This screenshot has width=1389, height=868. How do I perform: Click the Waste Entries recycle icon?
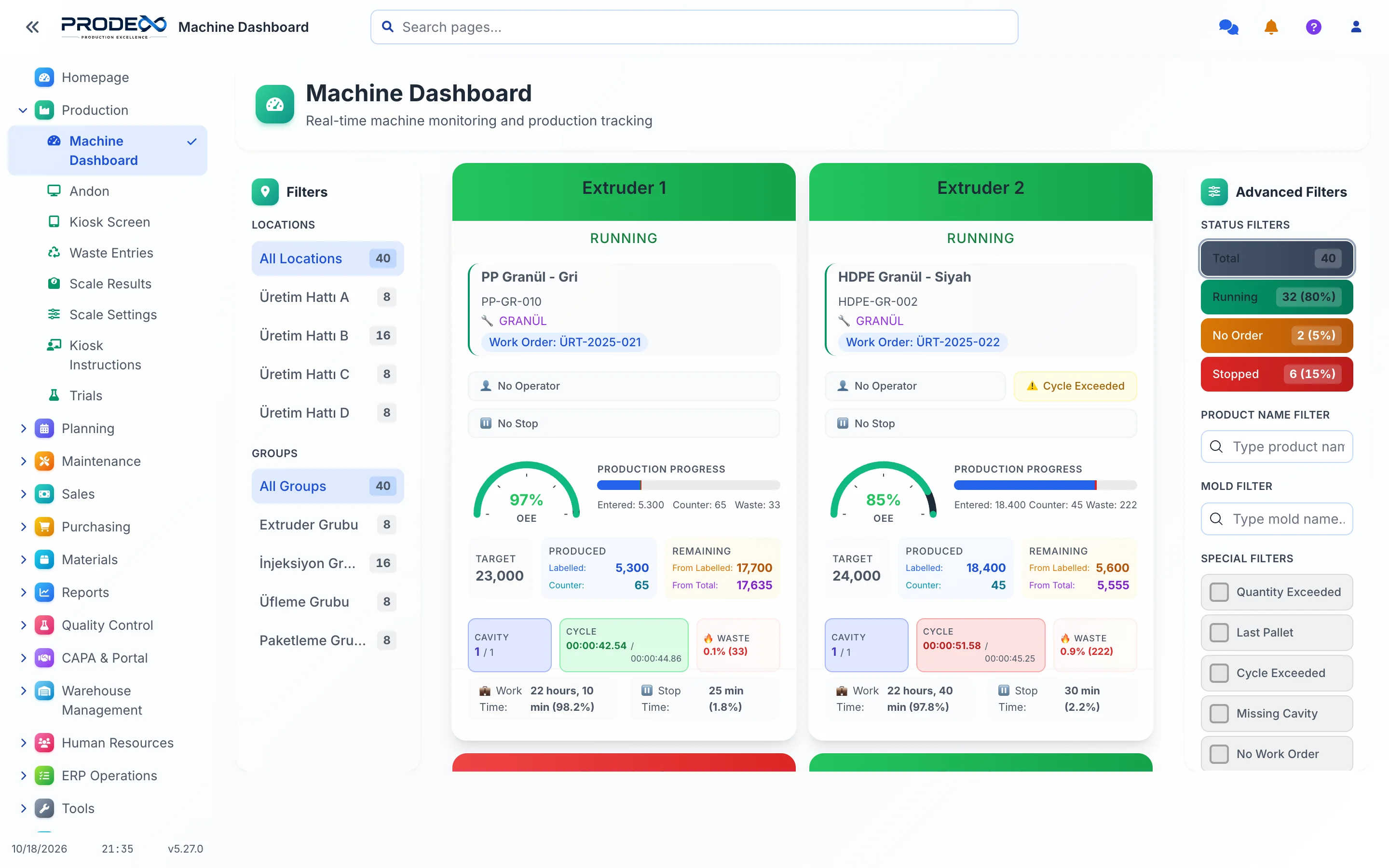point(54,253)
